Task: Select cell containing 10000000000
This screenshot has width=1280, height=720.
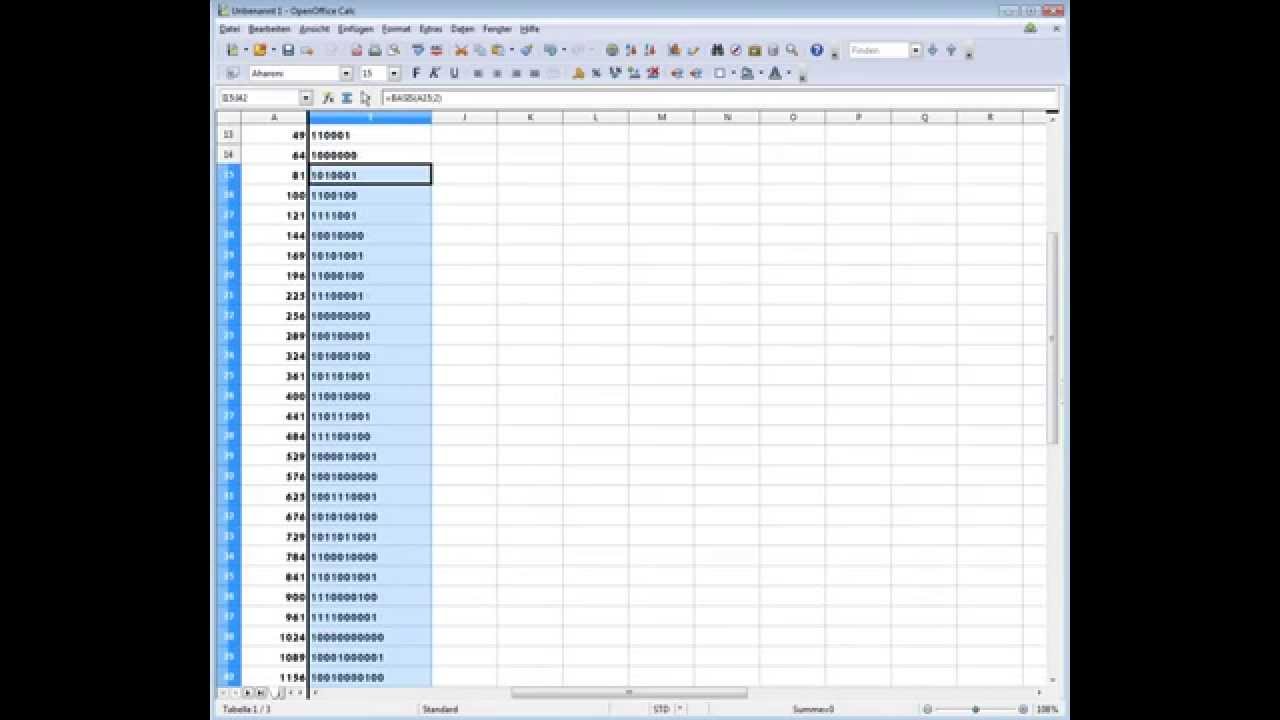Action: pyautogui.click(x=370, y=637)
